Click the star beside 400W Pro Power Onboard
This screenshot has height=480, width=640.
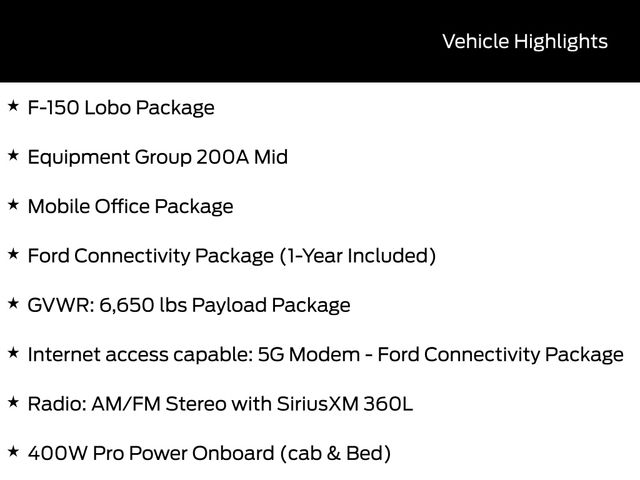(x=12, y=451)
